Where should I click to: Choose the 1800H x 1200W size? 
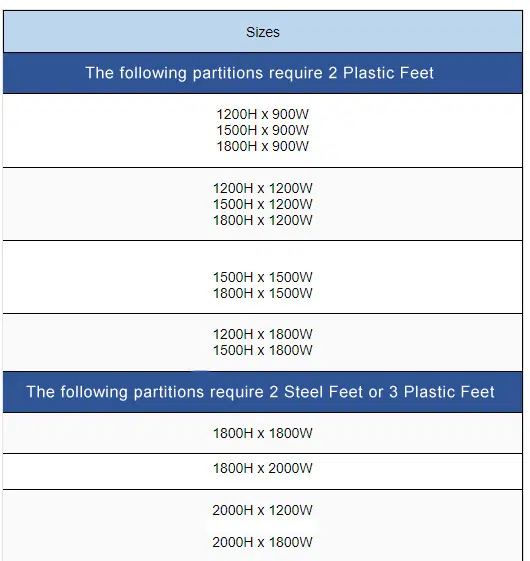263,220
